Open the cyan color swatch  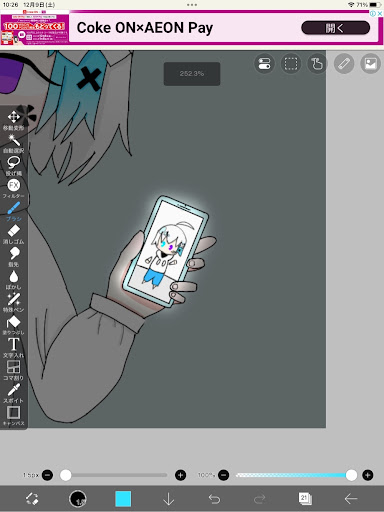point(123,499)
